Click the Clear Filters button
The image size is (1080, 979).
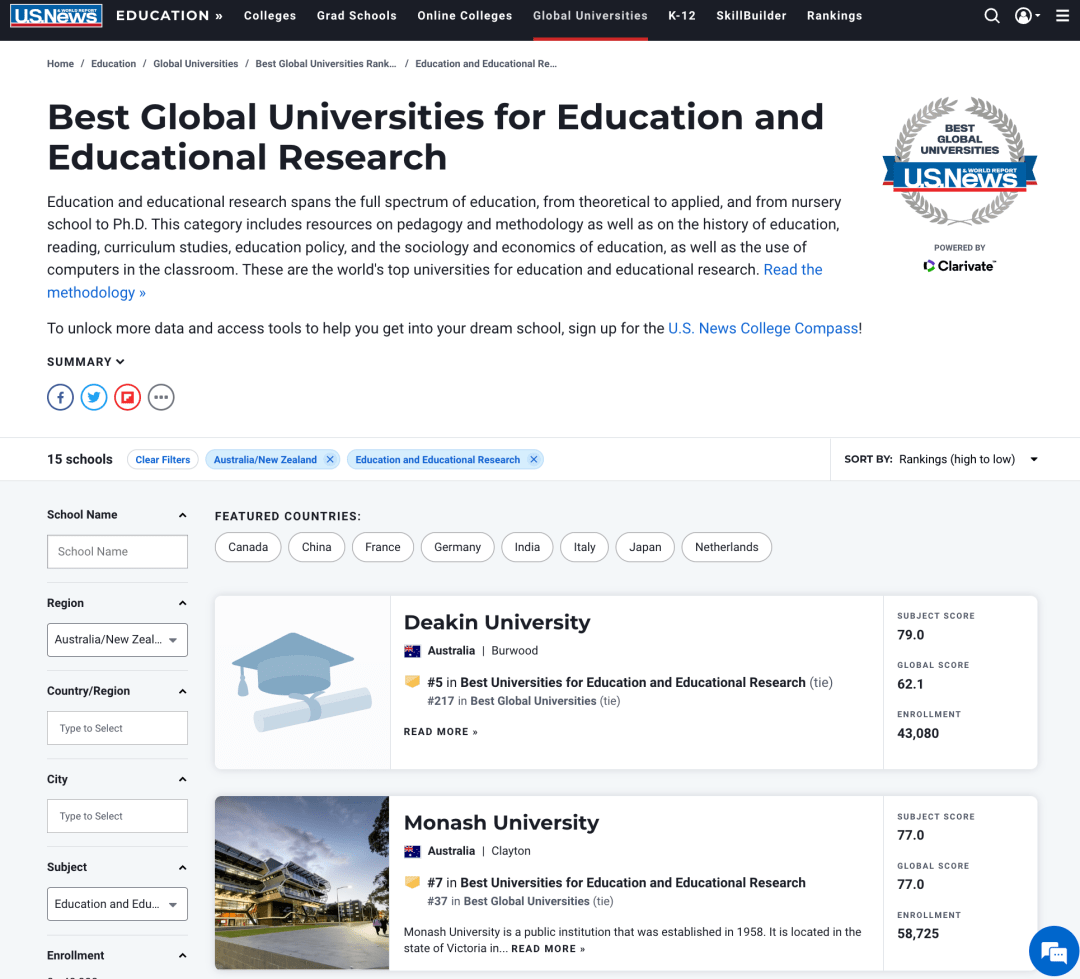coord(162,459)
